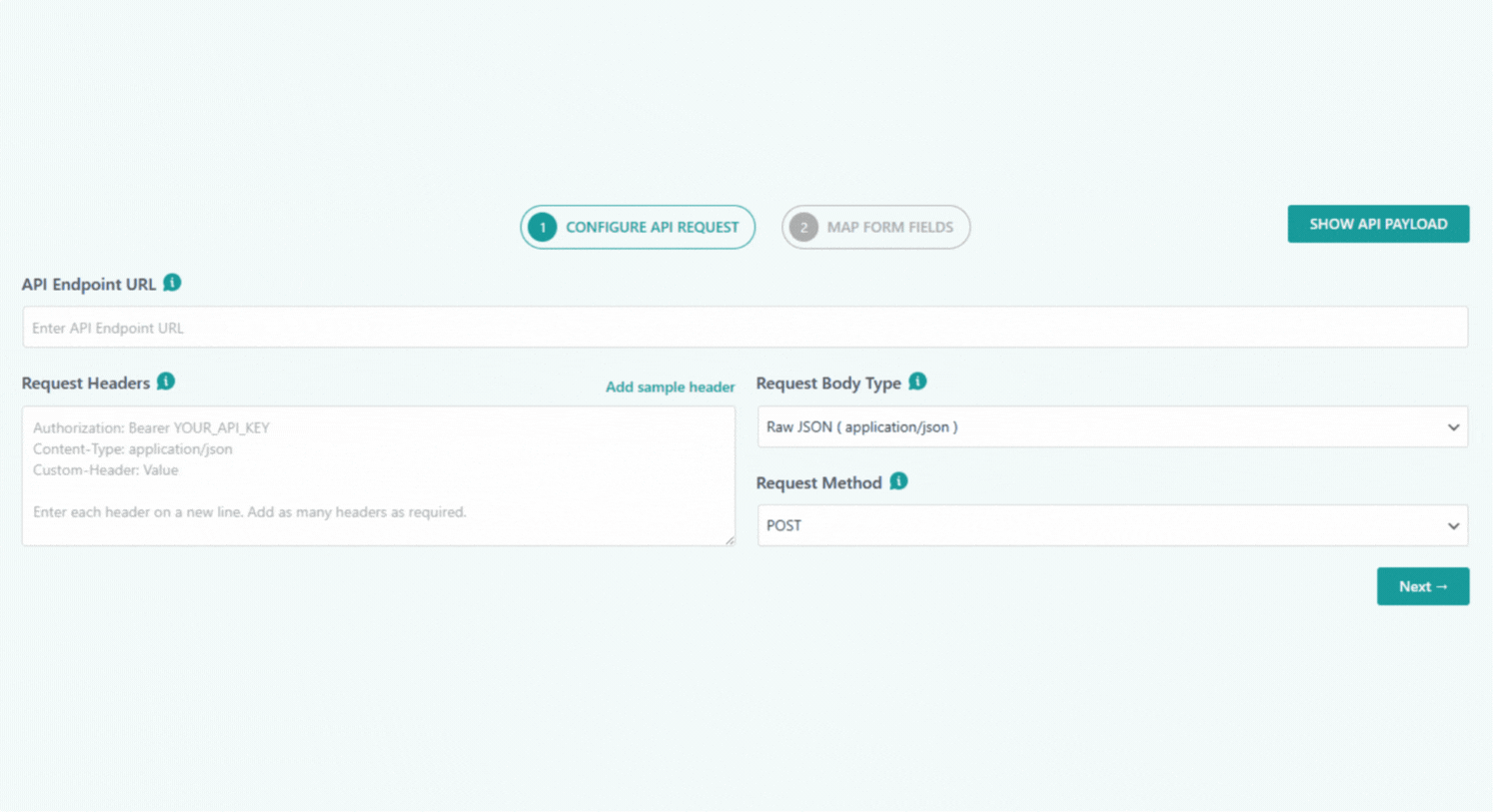1493x812 pixels.
Task: Click the numbered circle 2 on Map Form Fields
Action: tap(803, 227)
